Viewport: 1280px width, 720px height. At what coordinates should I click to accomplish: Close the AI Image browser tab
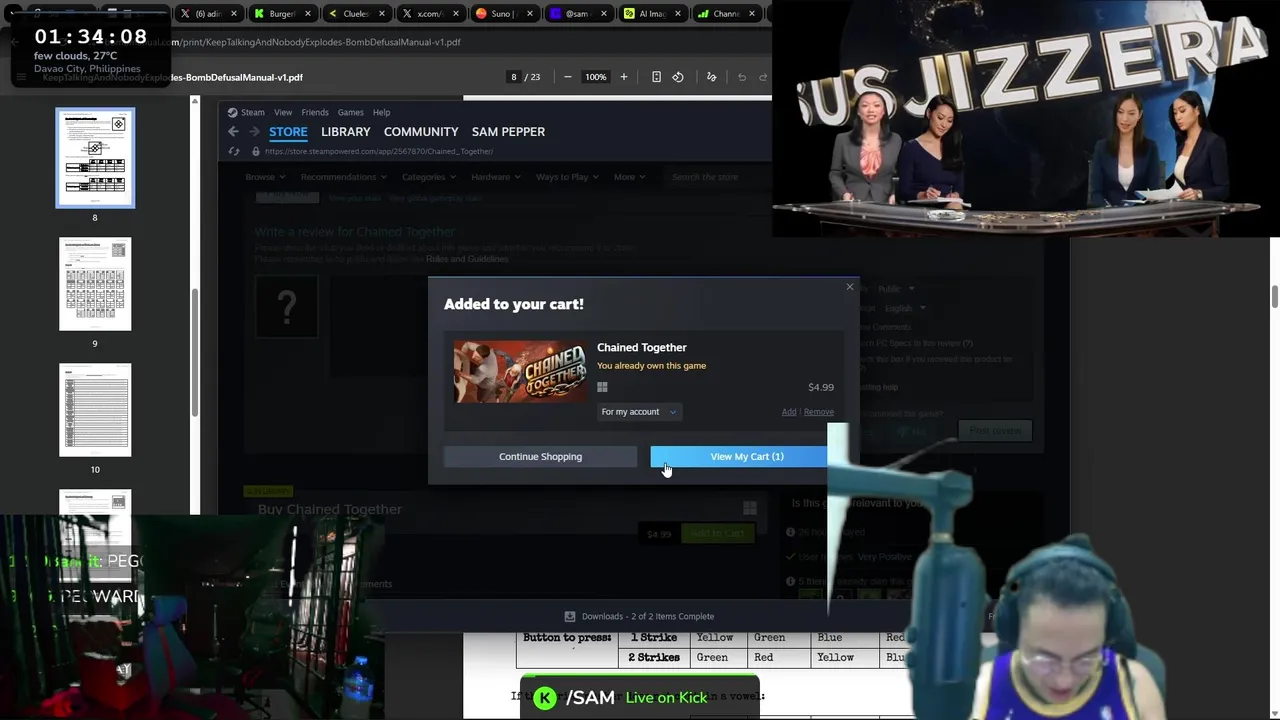click(678, 14)
